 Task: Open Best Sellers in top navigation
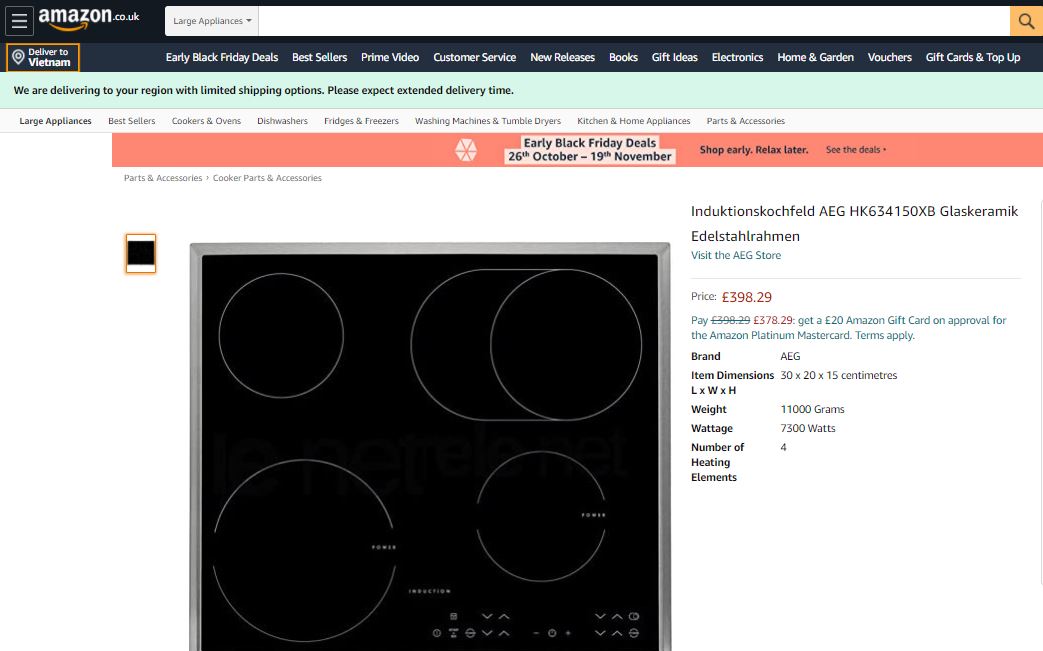coord(319,57)
